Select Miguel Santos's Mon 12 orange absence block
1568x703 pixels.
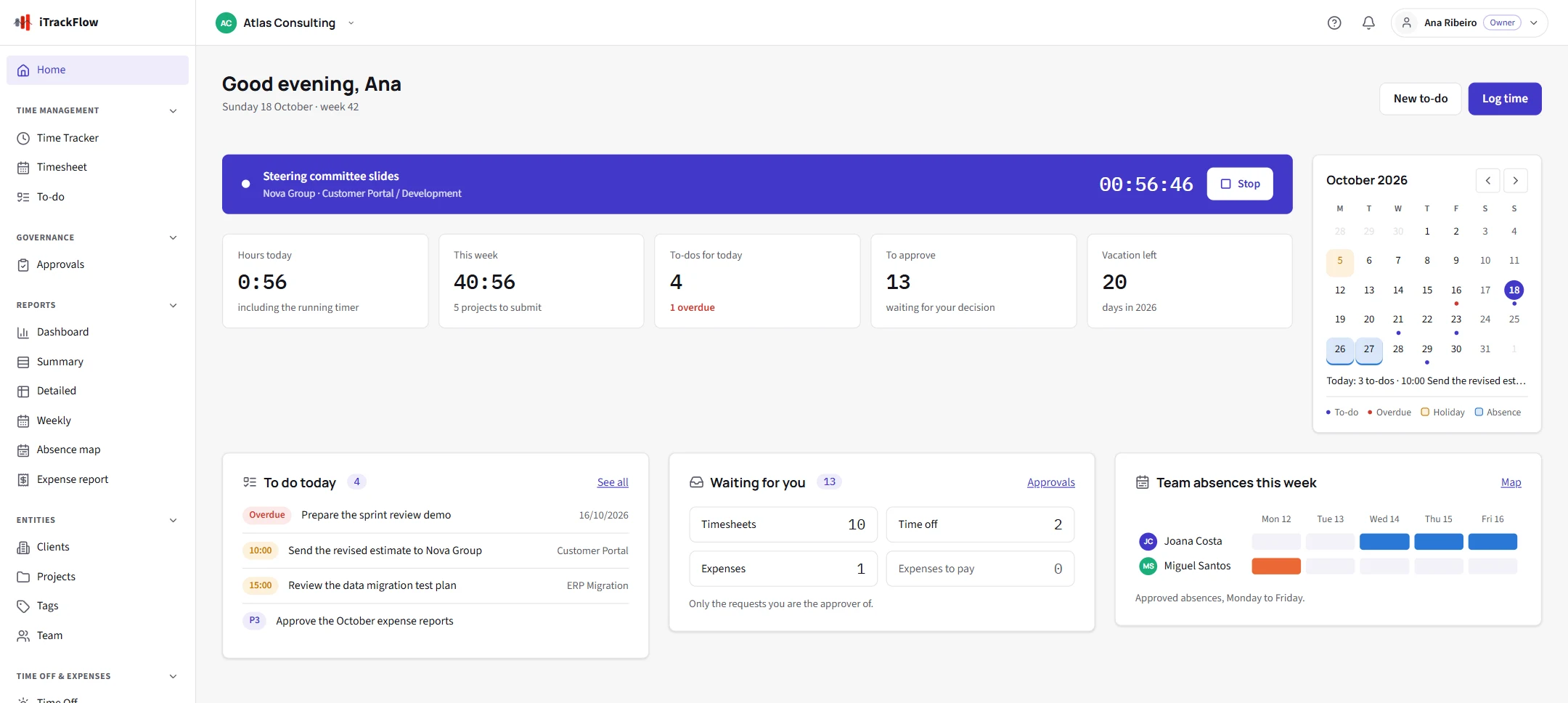point(1276,566)
